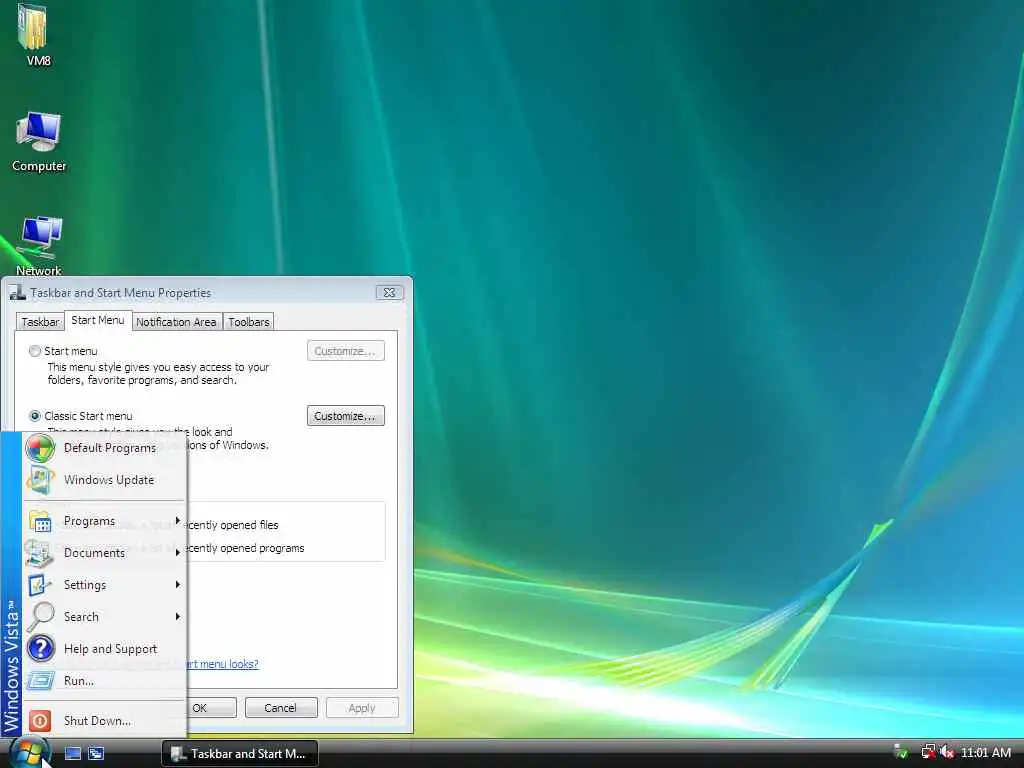Click 'recently opened files' text
The image size is (1024, 768).
pos(233,525)
